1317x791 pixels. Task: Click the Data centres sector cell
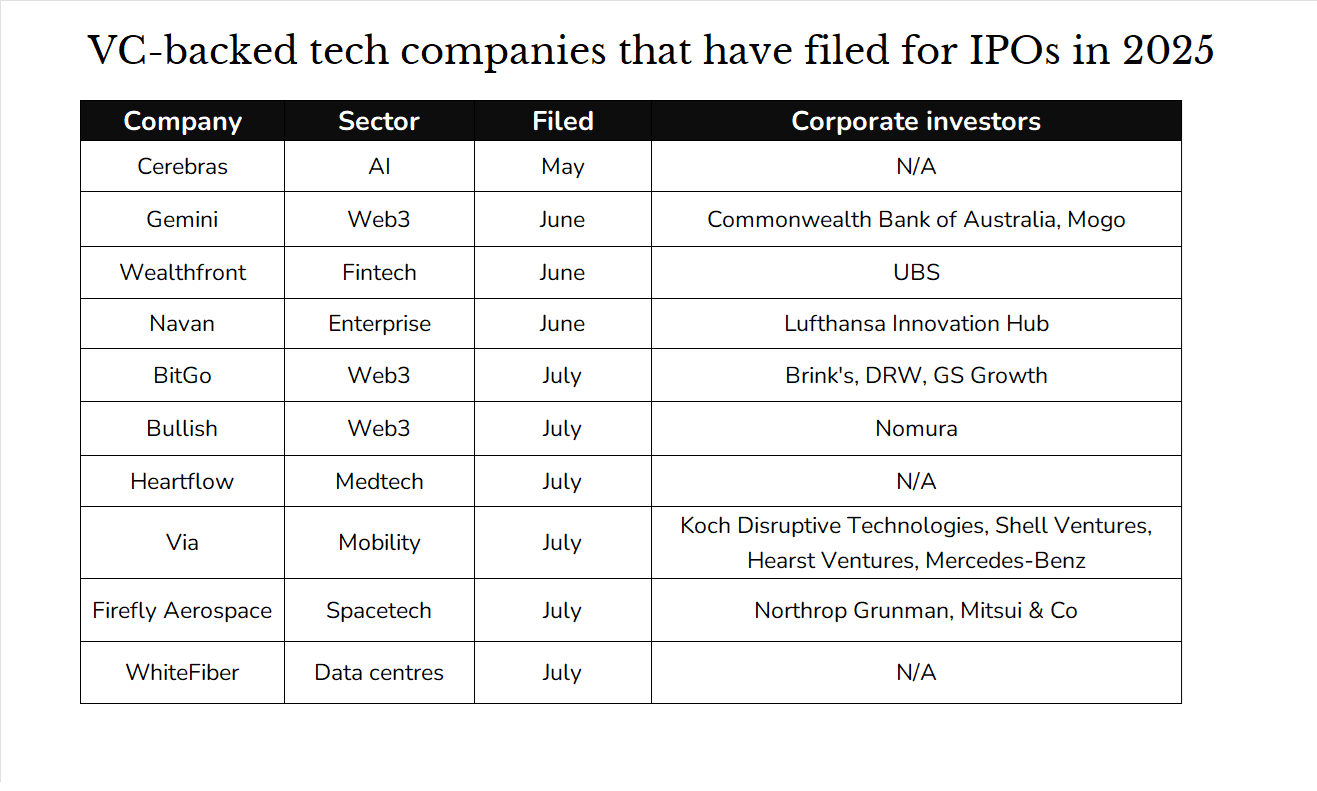click(x=379, y=672)
